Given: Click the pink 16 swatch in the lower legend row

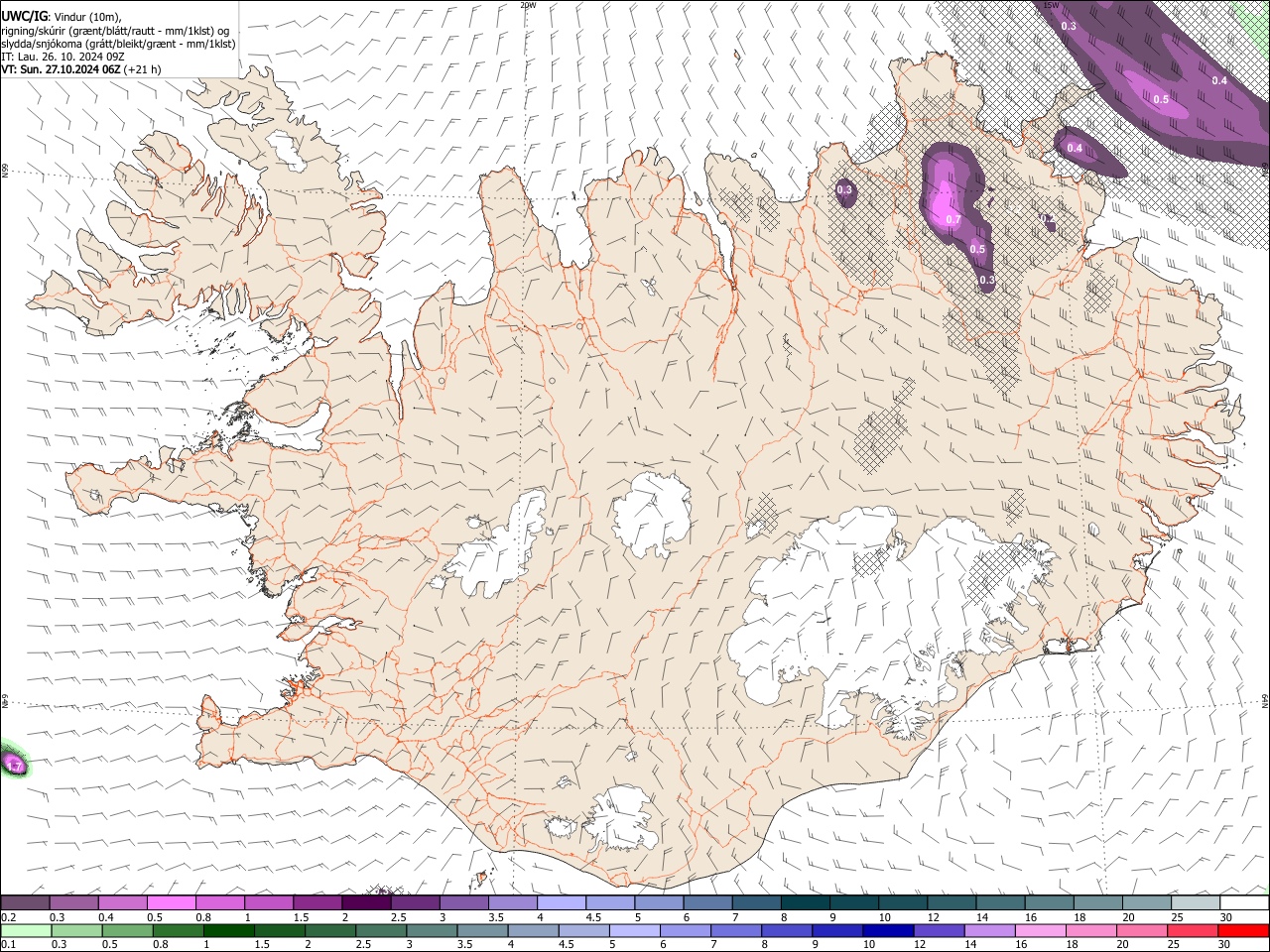Looking at the screenshot, I should [1039, 930].
